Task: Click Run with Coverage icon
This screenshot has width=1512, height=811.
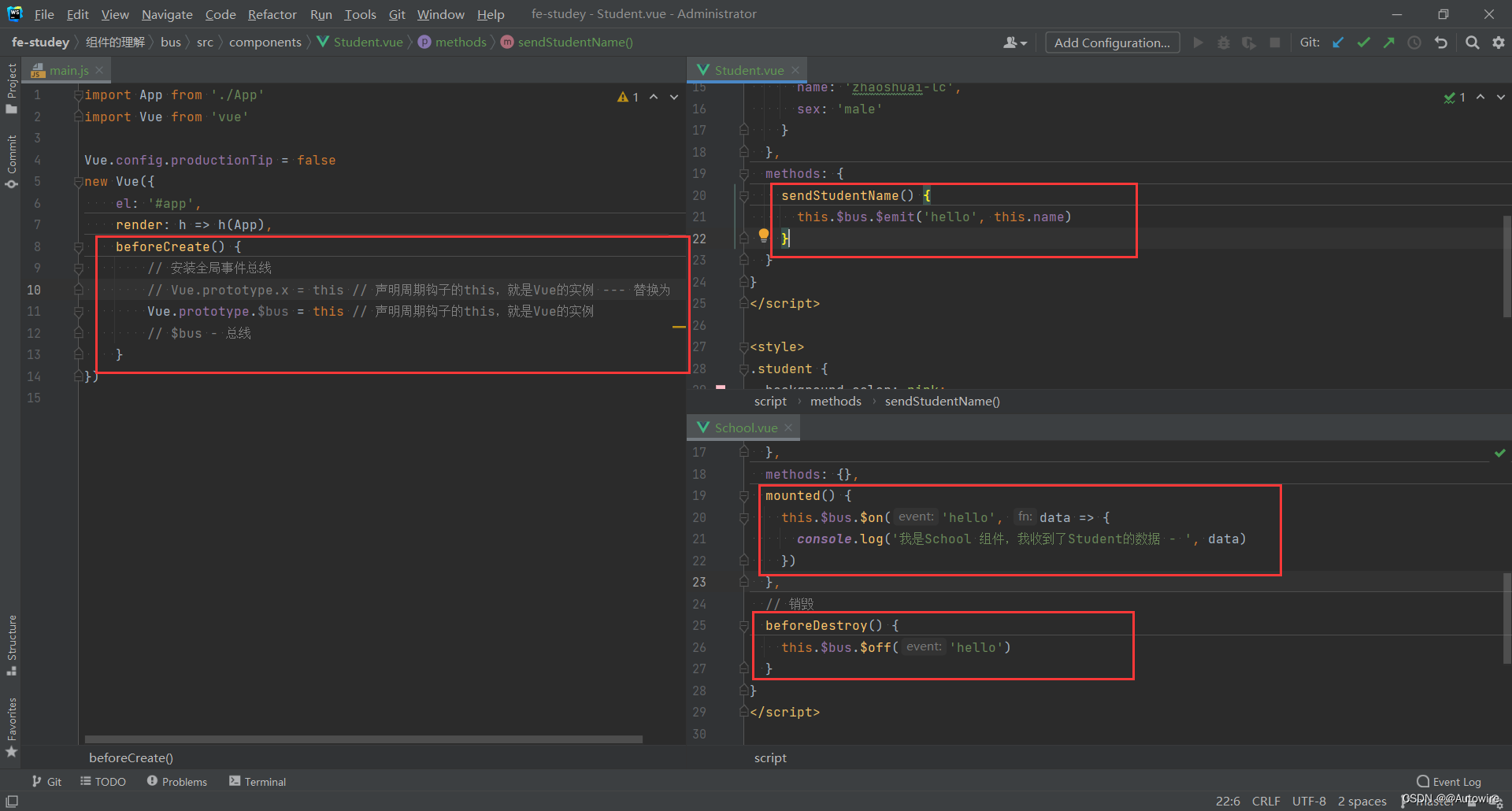Action: (x=1249, y=43)
